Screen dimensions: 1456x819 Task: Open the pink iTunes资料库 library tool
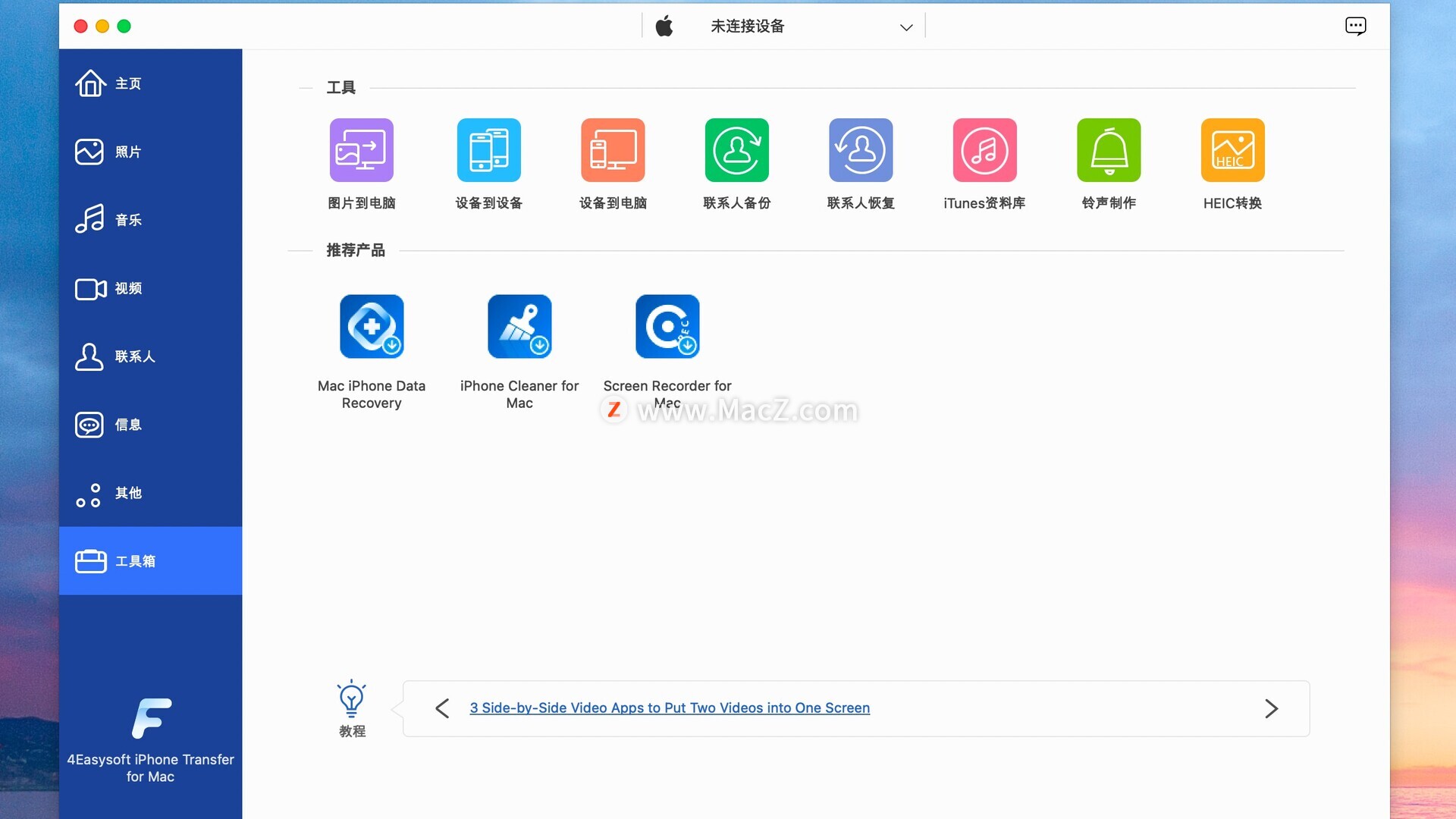pos(985,150)
